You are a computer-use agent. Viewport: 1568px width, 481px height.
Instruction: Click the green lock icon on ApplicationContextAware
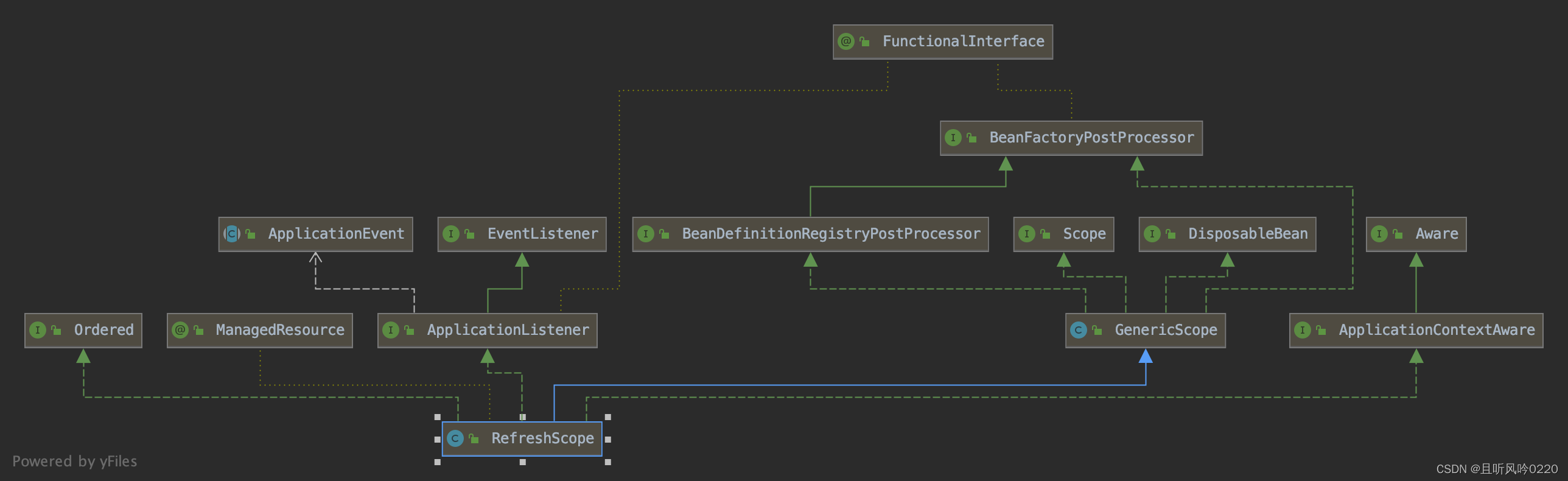click(x=1321, y=330)
